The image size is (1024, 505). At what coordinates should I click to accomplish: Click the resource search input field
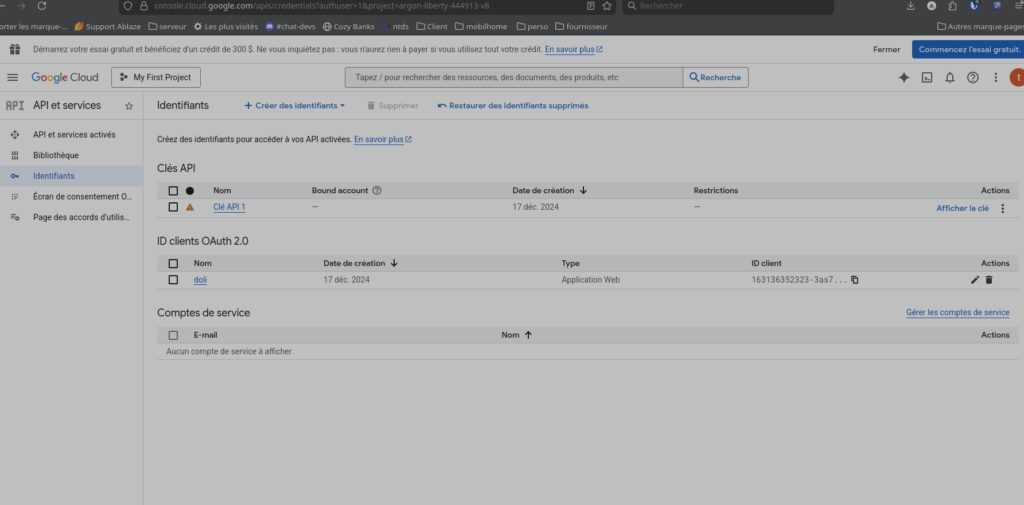513,77
